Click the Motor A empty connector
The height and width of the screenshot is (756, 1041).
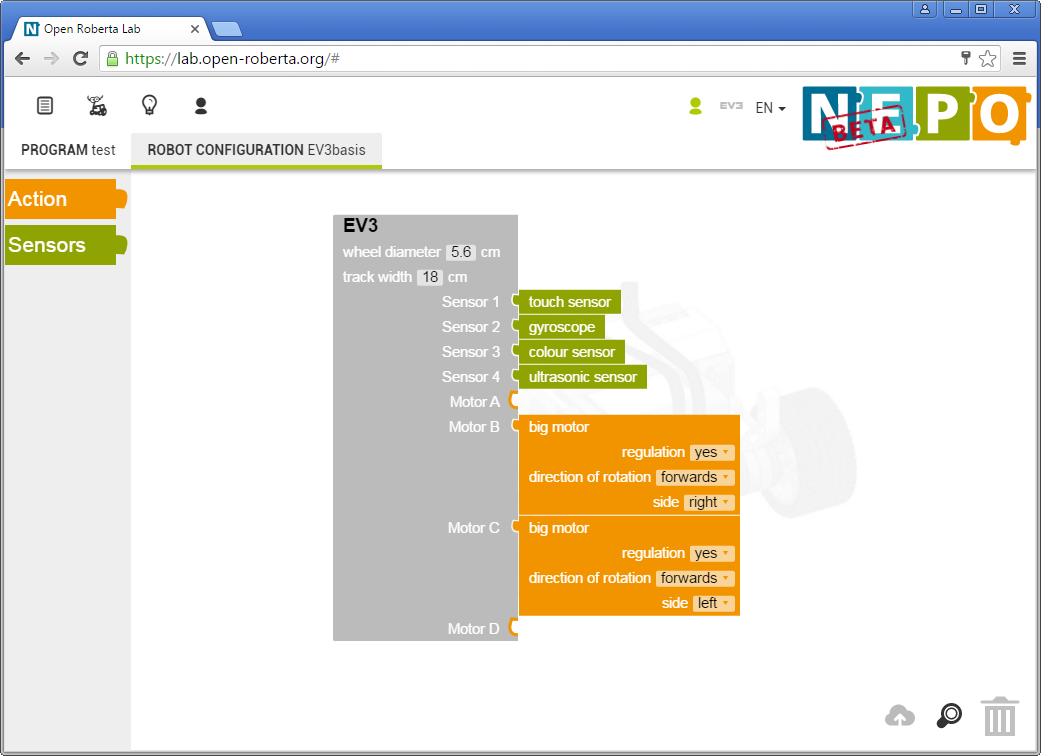[x=513, y=401]
